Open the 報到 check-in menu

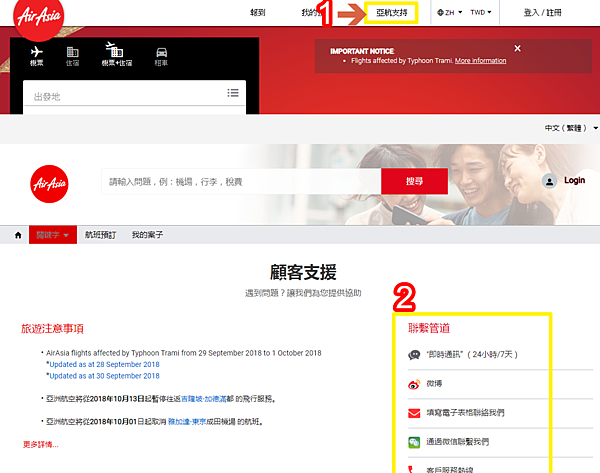[x=258, y=13]
